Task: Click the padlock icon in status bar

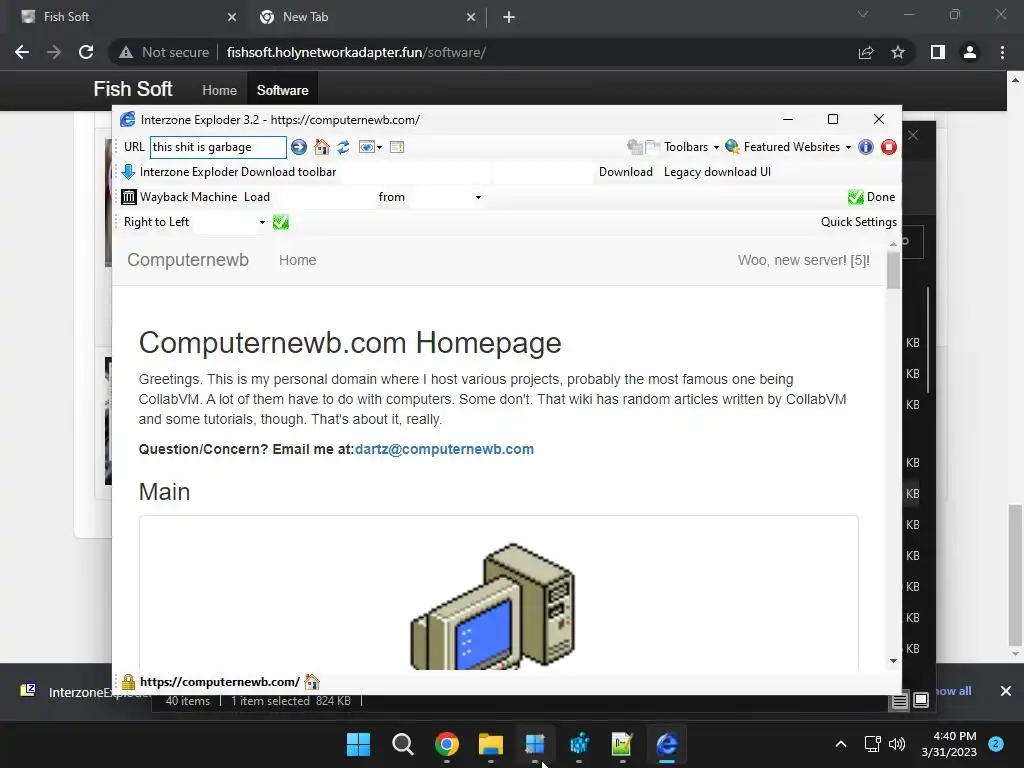Action: click(128, 682)
